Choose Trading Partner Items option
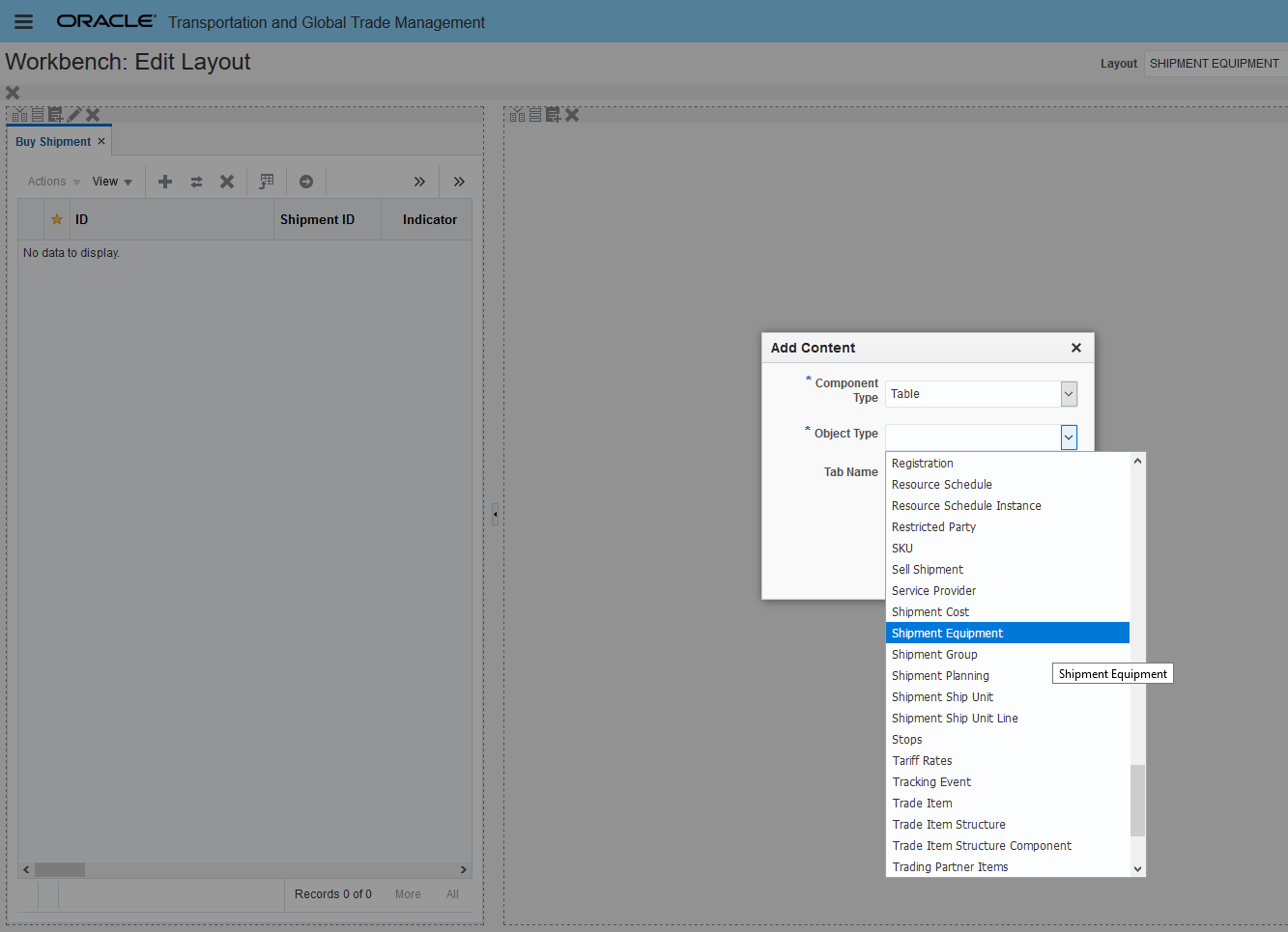Screen dimensions: 1288x932 tap(1008, 867)
